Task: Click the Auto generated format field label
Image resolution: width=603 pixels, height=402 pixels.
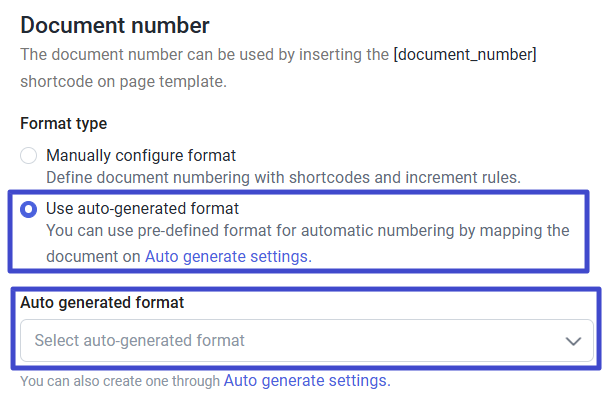Action: [101, 301]
